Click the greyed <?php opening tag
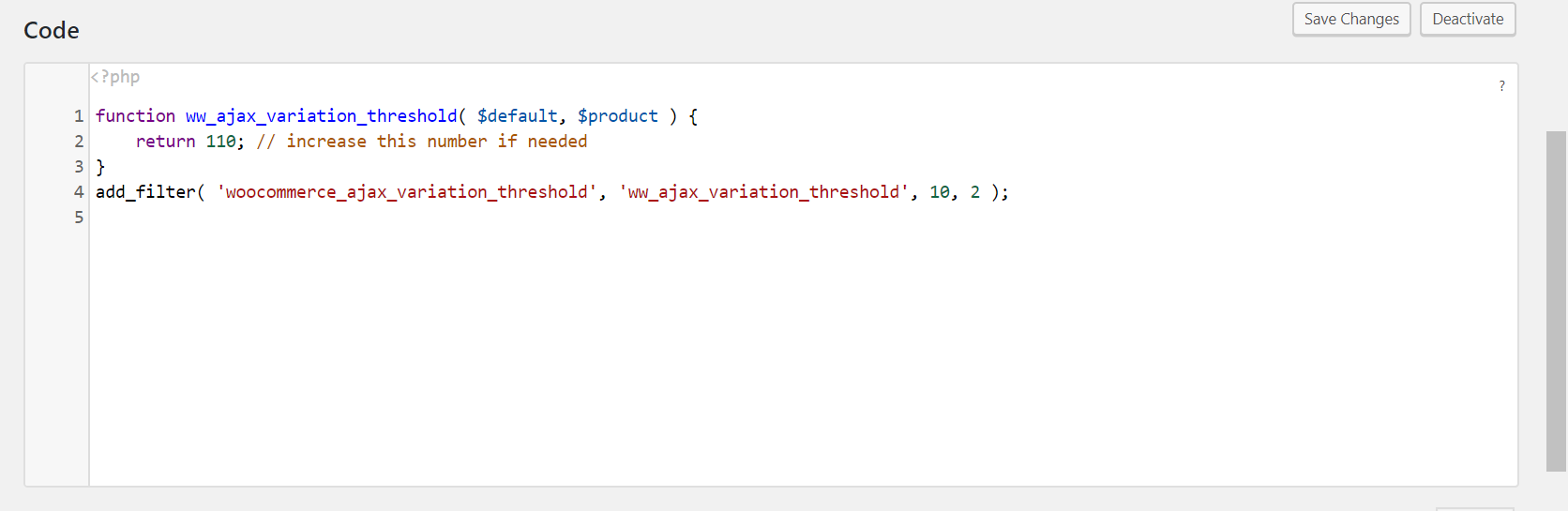This screenshot has height=511, width=1568. click(x=115, y=77)
